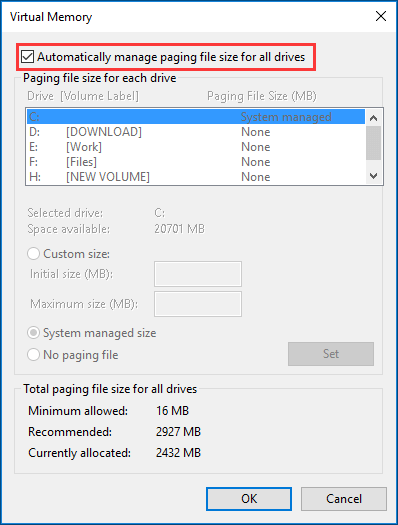The width and height of the screenshot is (398, 525).
Task: Select the C: System managed drive row
Action: point(196,117)
